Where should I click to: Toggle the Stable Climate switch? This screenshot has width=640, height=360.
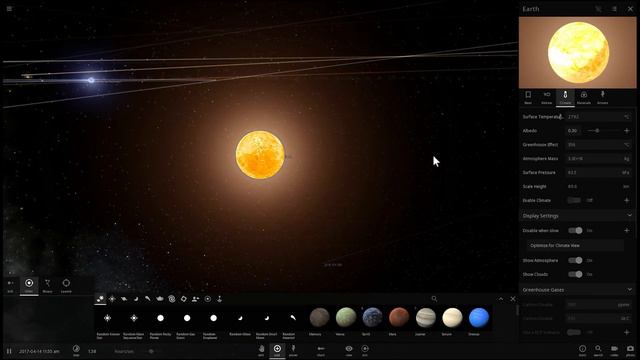coord(574,200)
